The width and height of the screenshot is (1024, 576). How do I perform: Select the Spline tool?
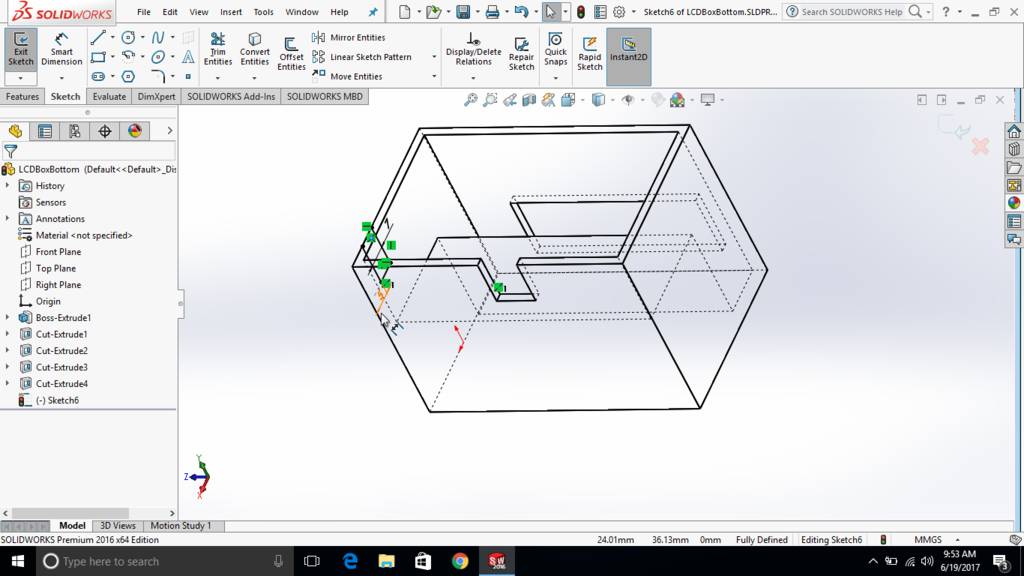pyautogui.click(x=158, y=38)
